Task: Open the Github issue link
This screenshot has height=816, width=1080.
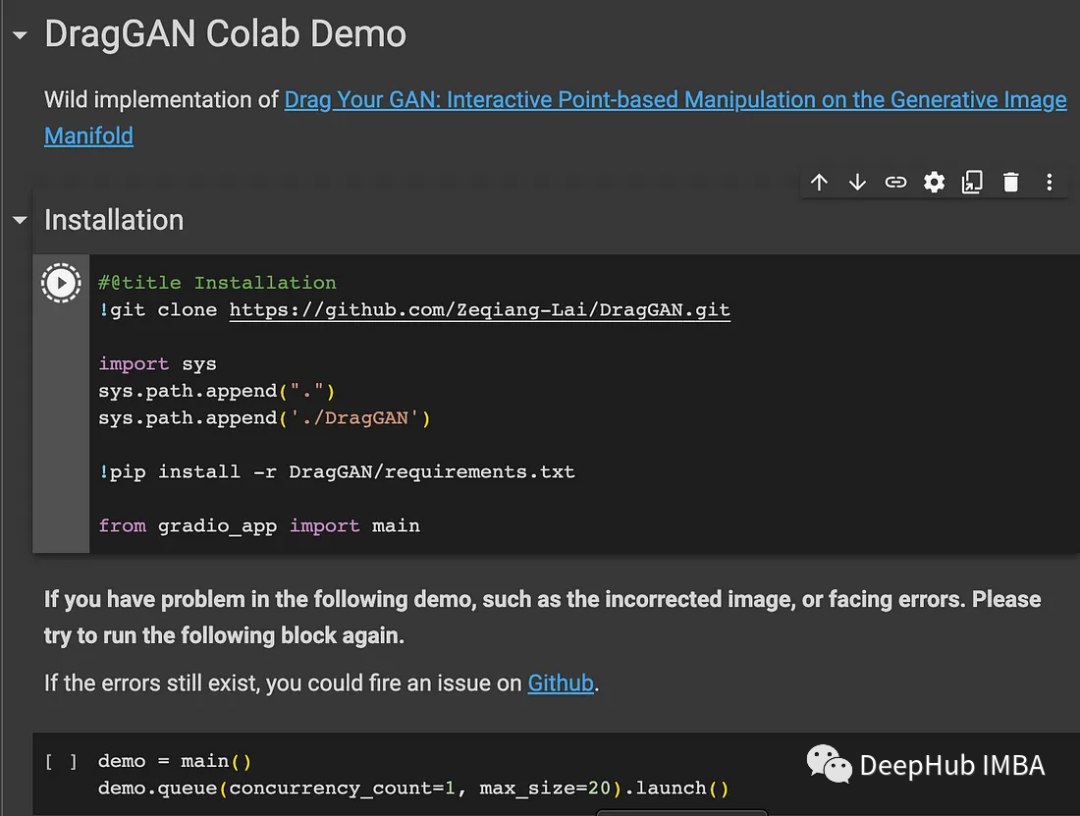Action: pyautogui.click(x=561, y=683)
